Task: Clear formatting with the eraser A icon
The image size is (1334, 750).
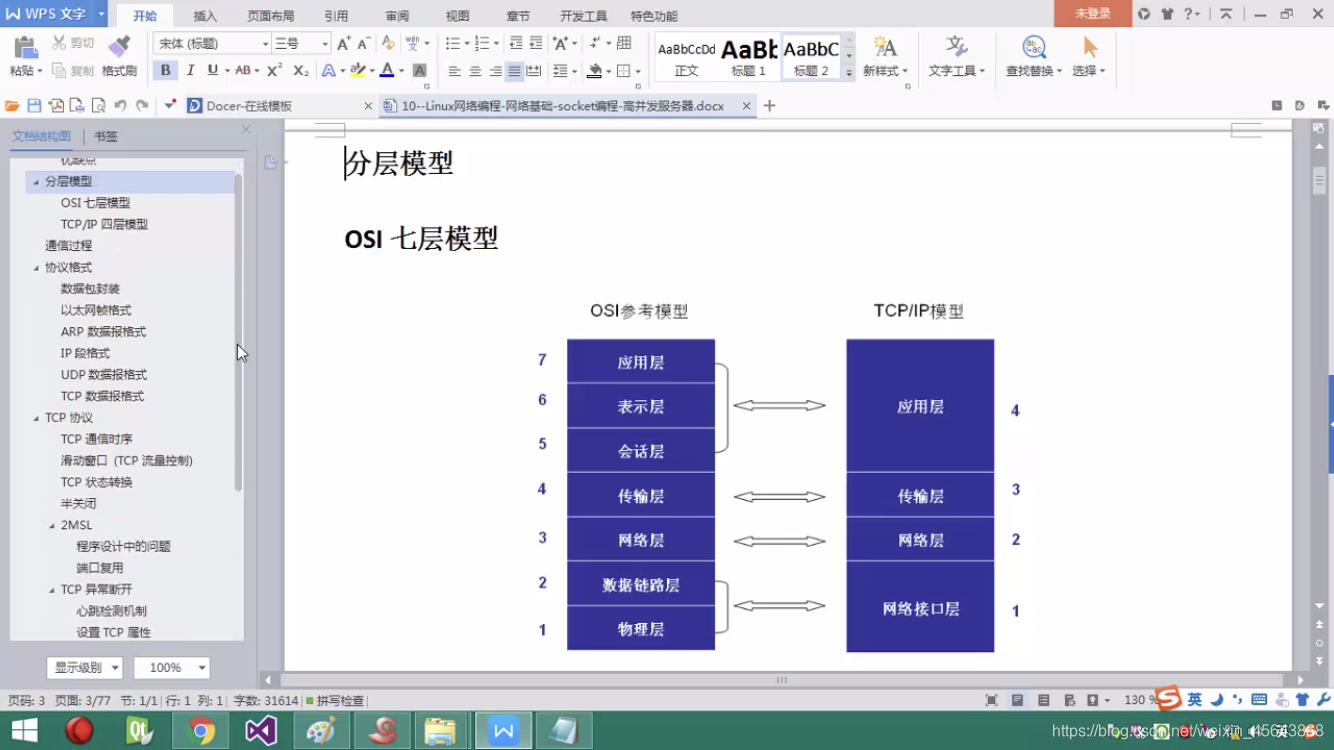Action: click(x=388, y=43)
